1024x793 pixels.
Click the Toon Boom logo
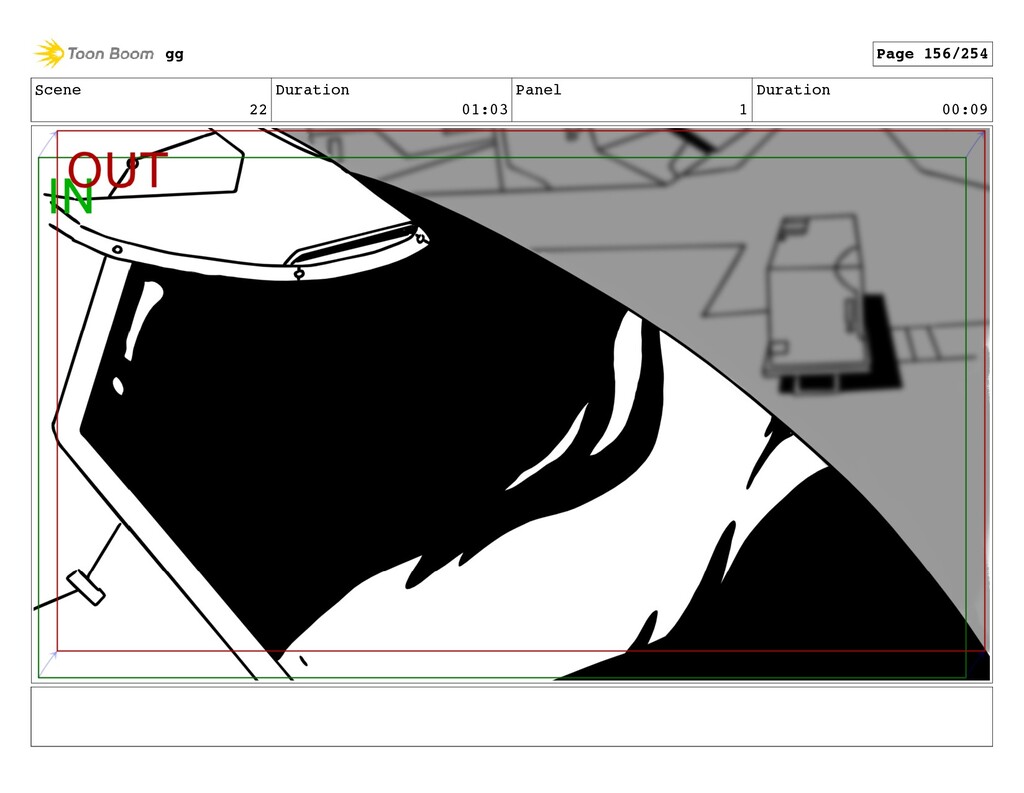tap(94, 54)
